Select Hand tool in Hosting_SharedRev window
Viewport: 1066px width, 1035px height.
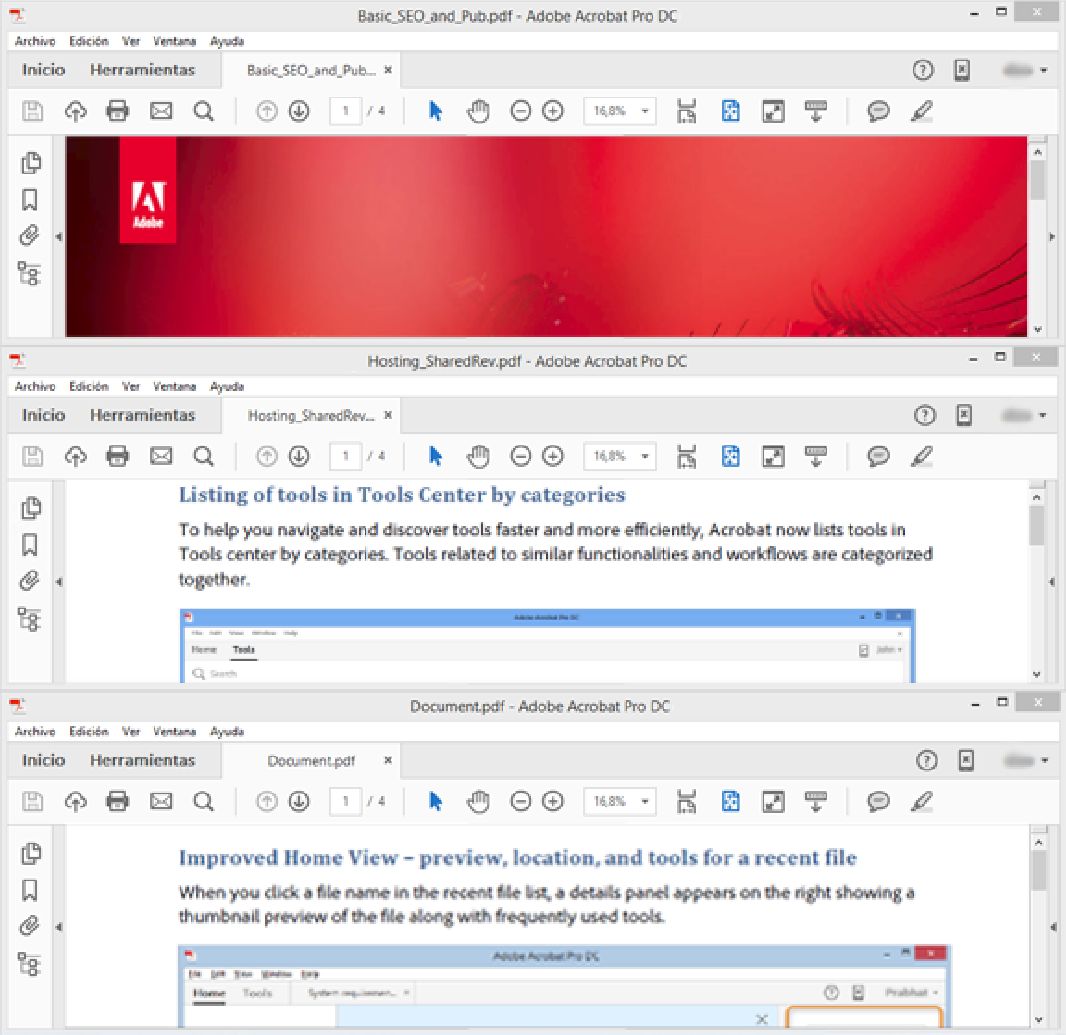[478, 456]
